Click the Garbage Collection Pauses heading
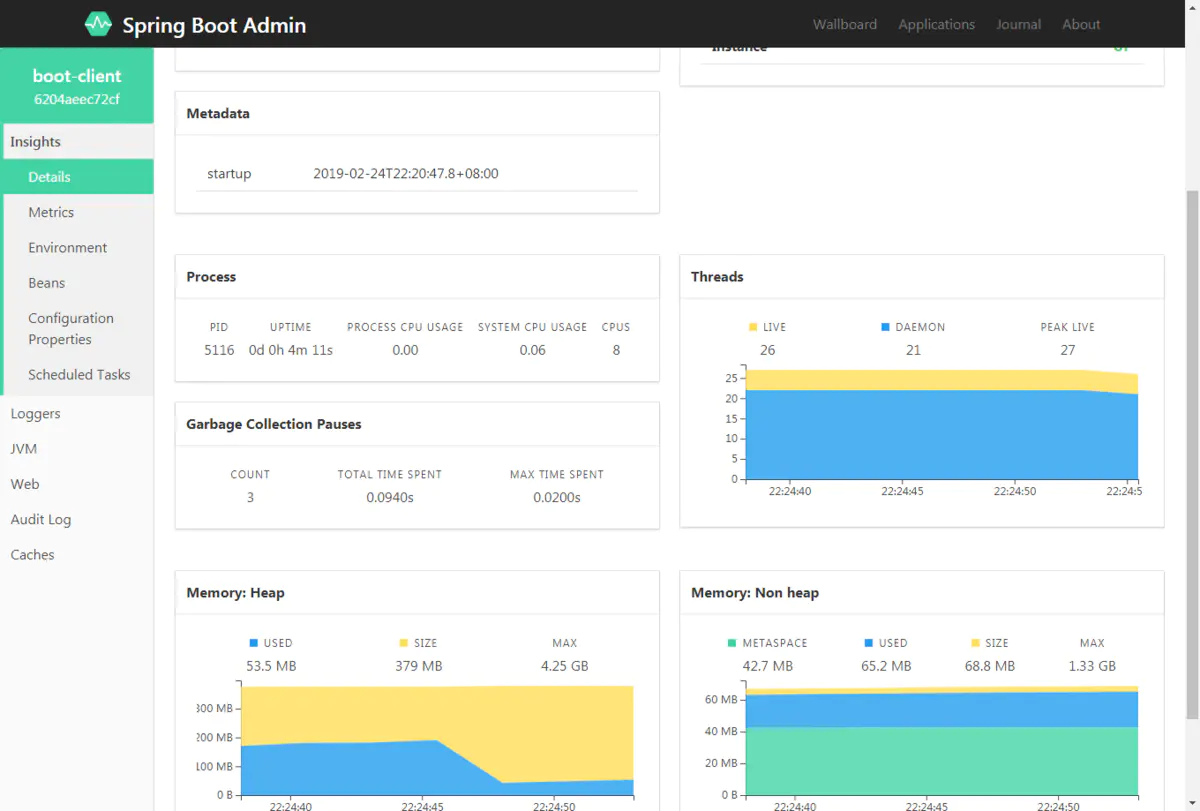The height and width of the screenshot is (811, 1200). click(274, 424)
